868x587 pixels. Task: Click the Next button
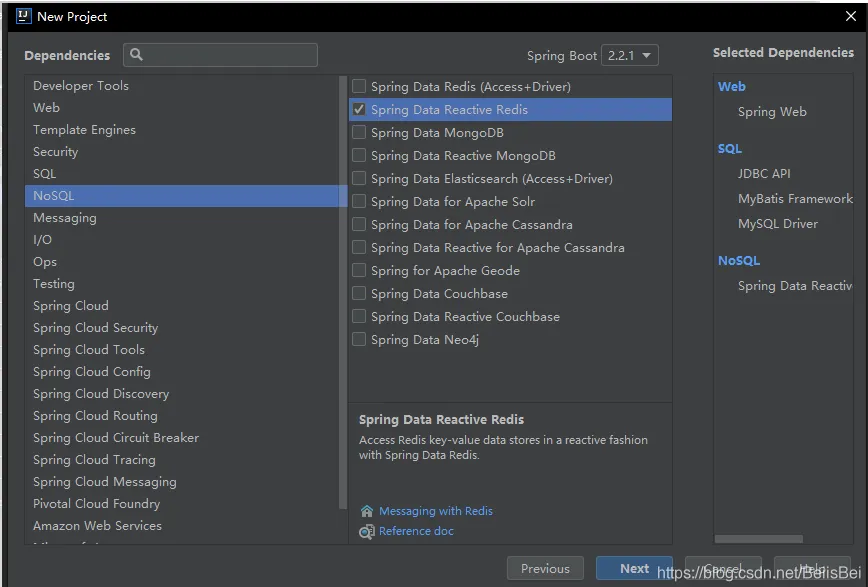pyautogui.click(x=634, y=568)
